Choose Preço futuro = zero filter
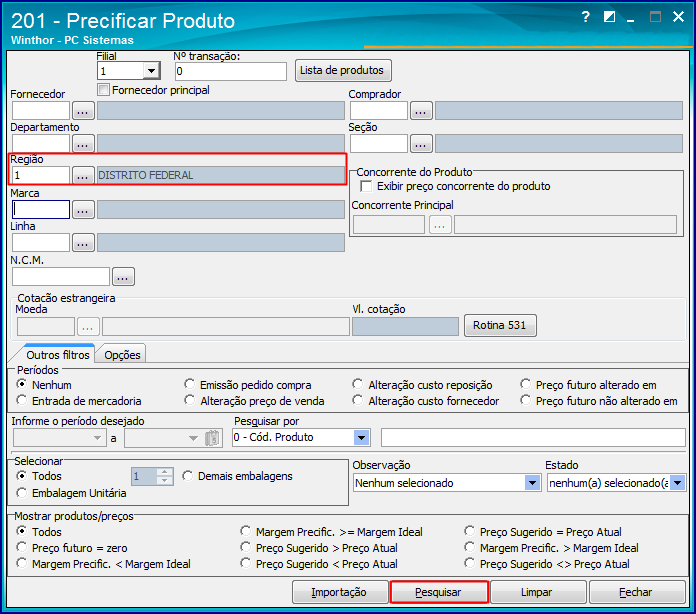696x614 pixels. click(21, 547)
